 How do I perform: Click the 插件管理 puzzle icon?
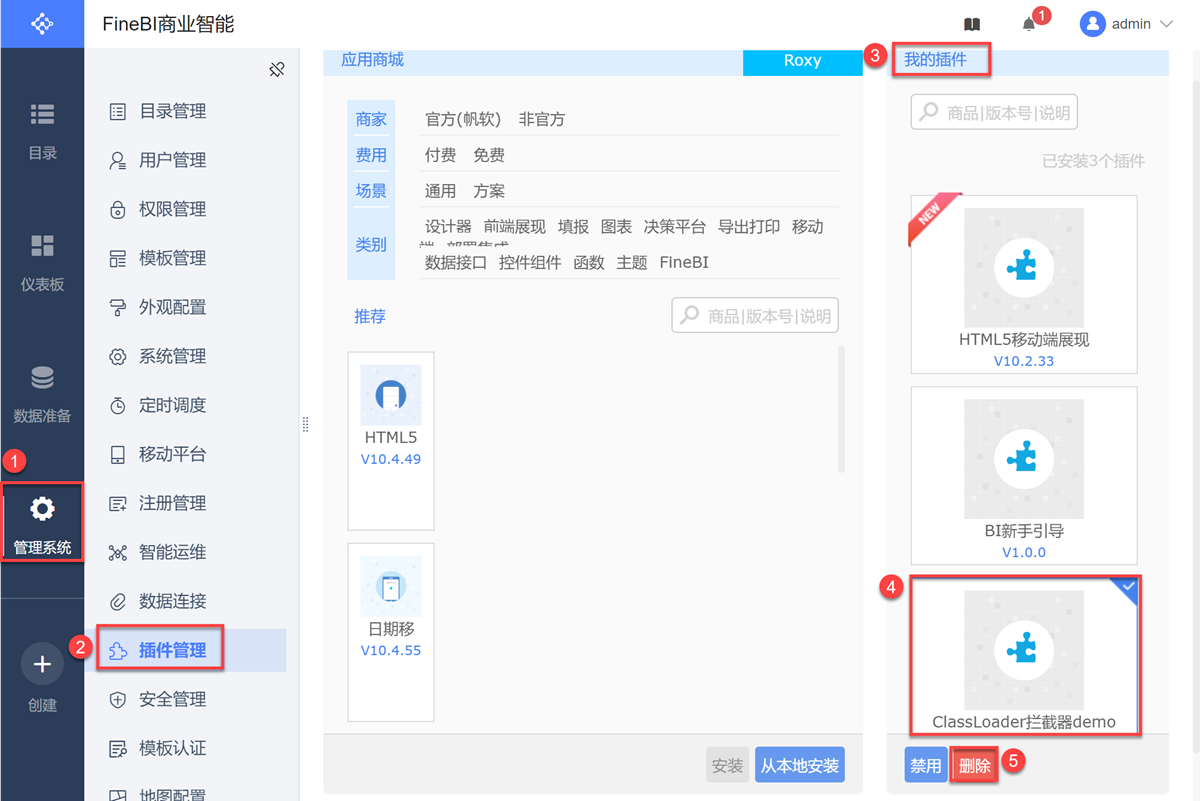click(118, 650)
